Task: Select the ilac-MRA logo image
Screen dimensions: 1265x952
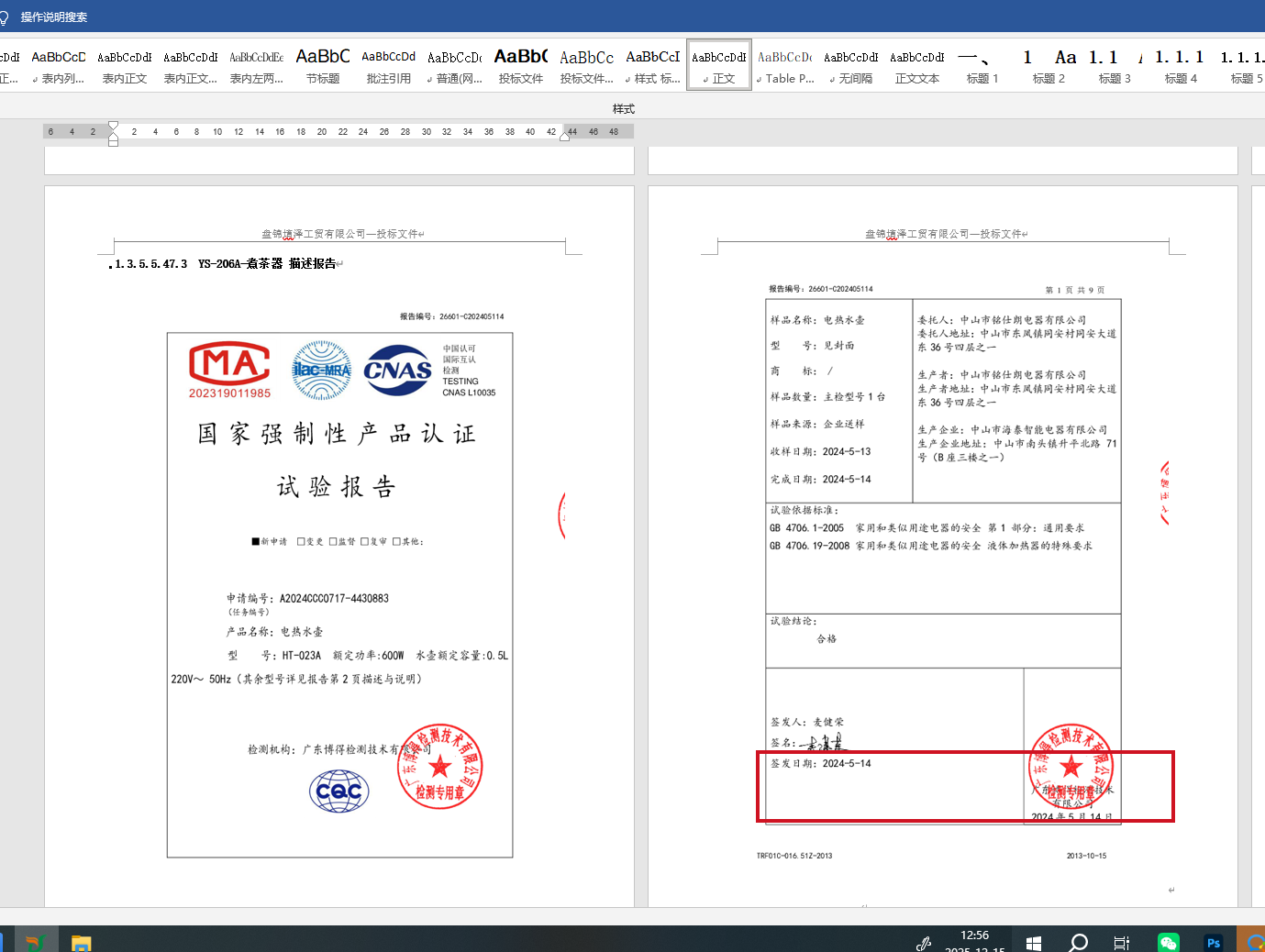Action: tap(321, 370)
